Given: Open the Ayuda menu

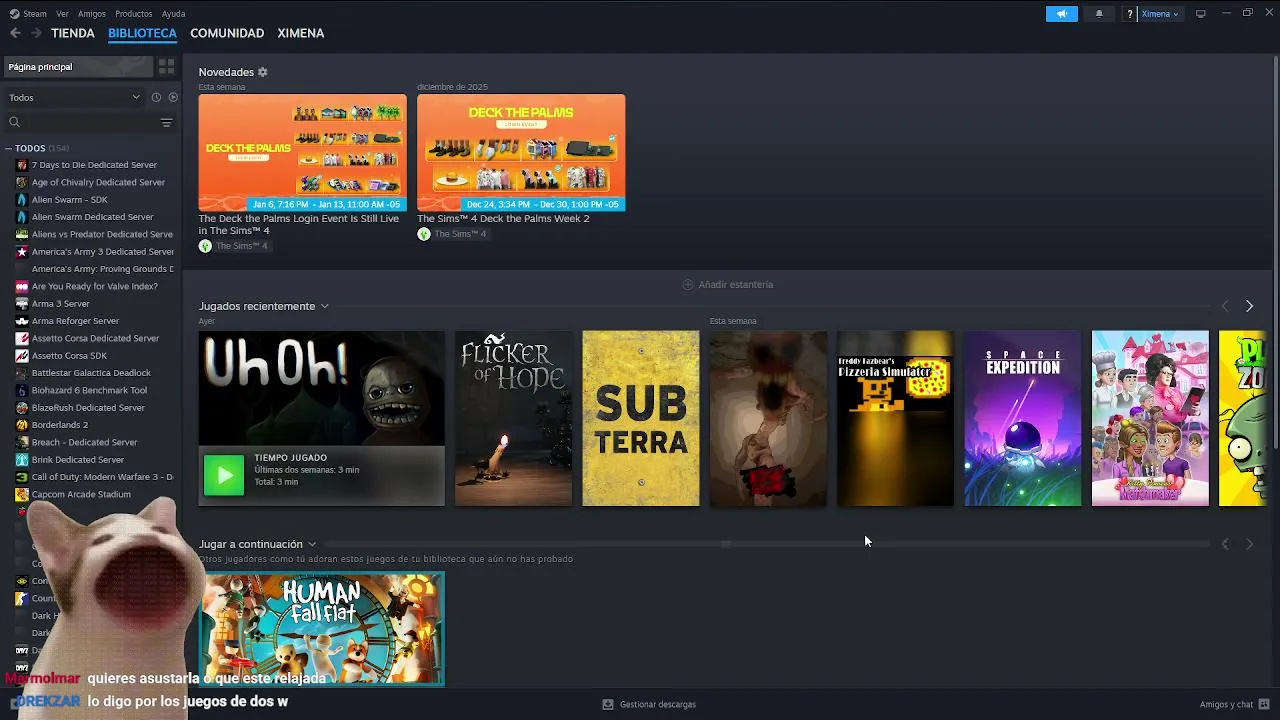Looking at the screenshot, I should (173, 14).
